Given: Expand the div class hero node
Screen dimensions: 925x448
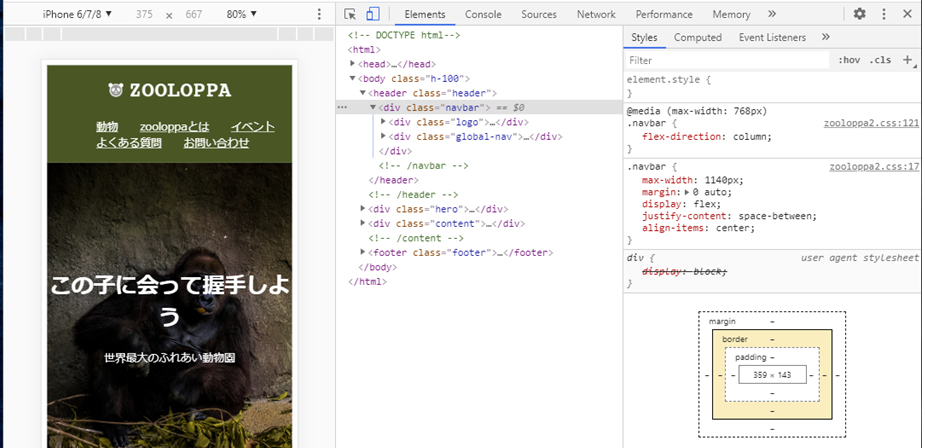Looking at the screenshot, I should (363, 209).
